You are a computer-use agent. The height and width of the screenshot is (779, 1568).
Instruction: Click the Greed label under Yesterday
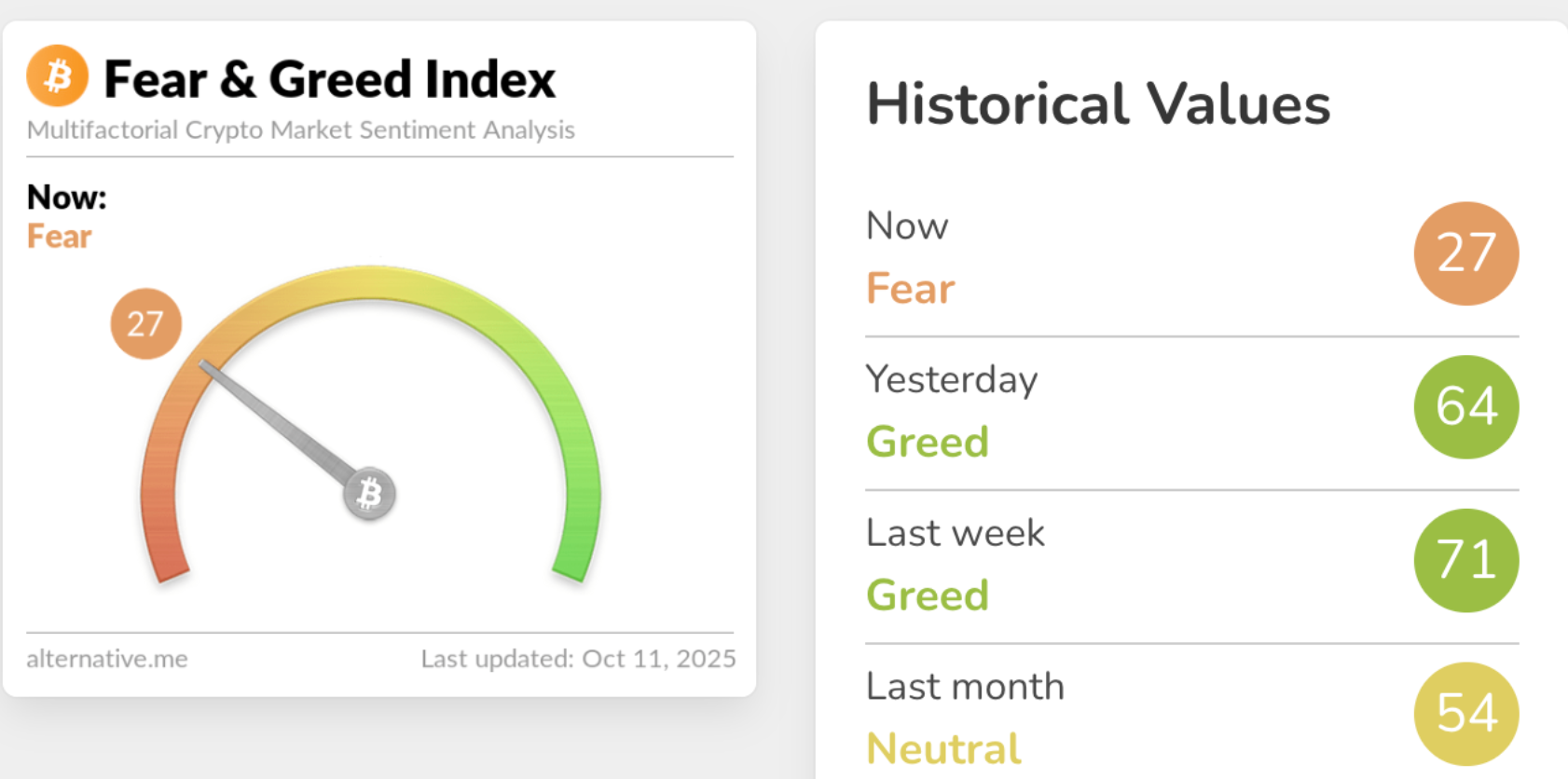(x=928, y=442)
